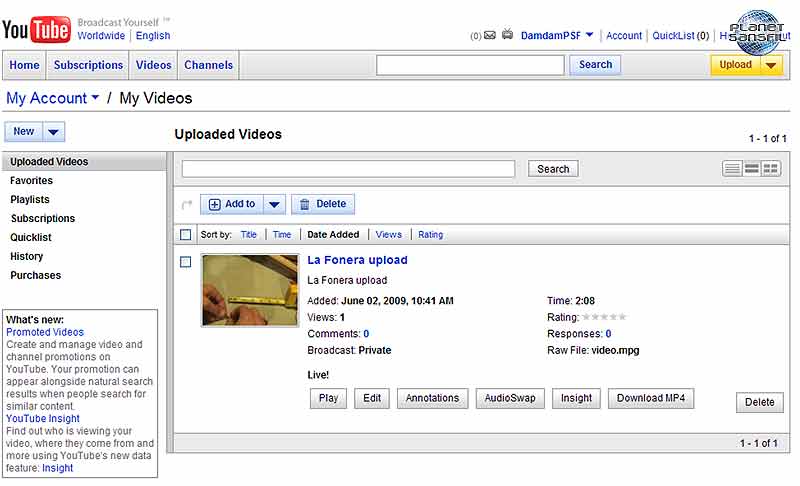The image size is (800, 486).
Task: Select Favorites in the sidebar
Action: click(31, 181)
